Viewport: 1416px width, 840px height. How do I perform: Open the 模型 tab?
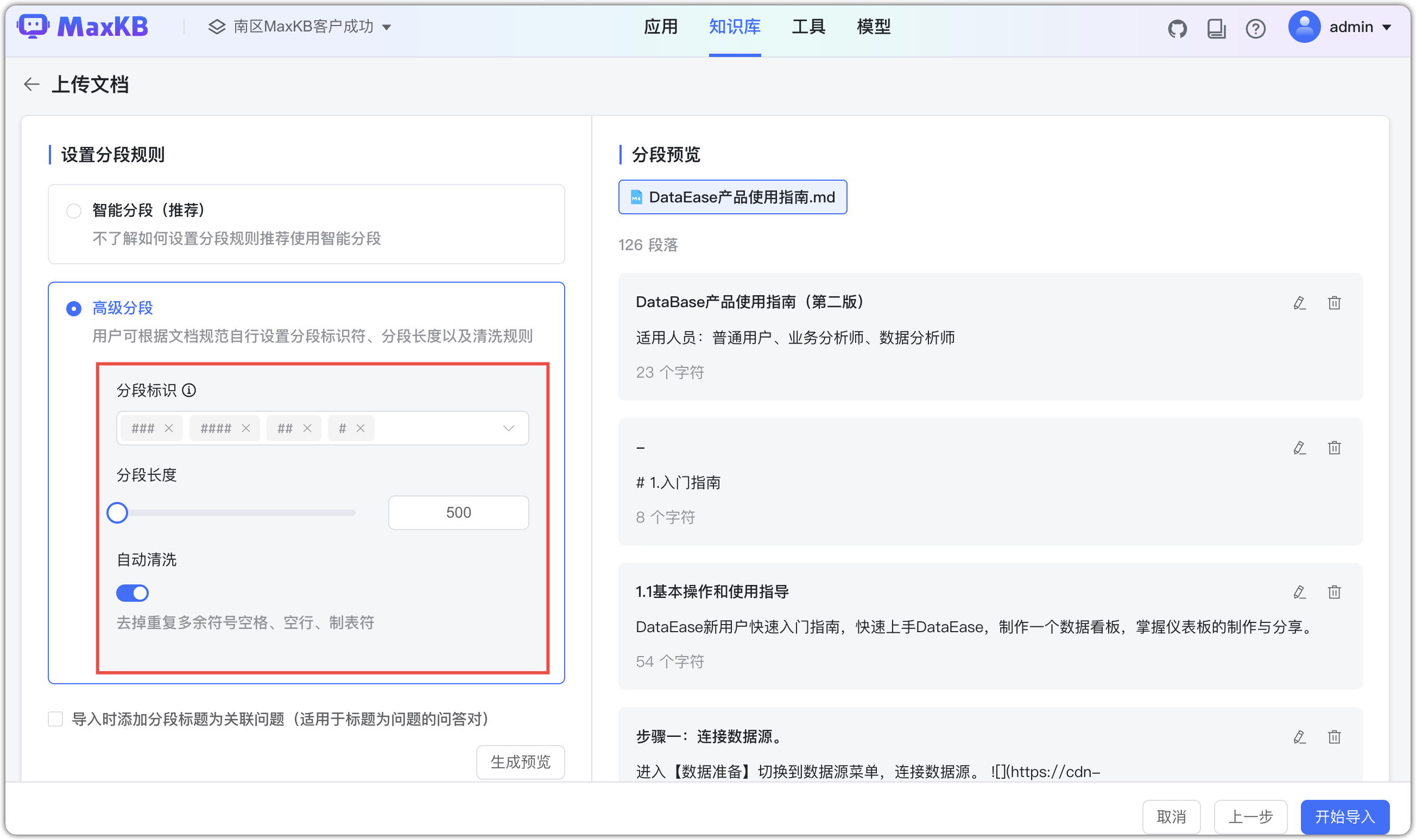873,27
